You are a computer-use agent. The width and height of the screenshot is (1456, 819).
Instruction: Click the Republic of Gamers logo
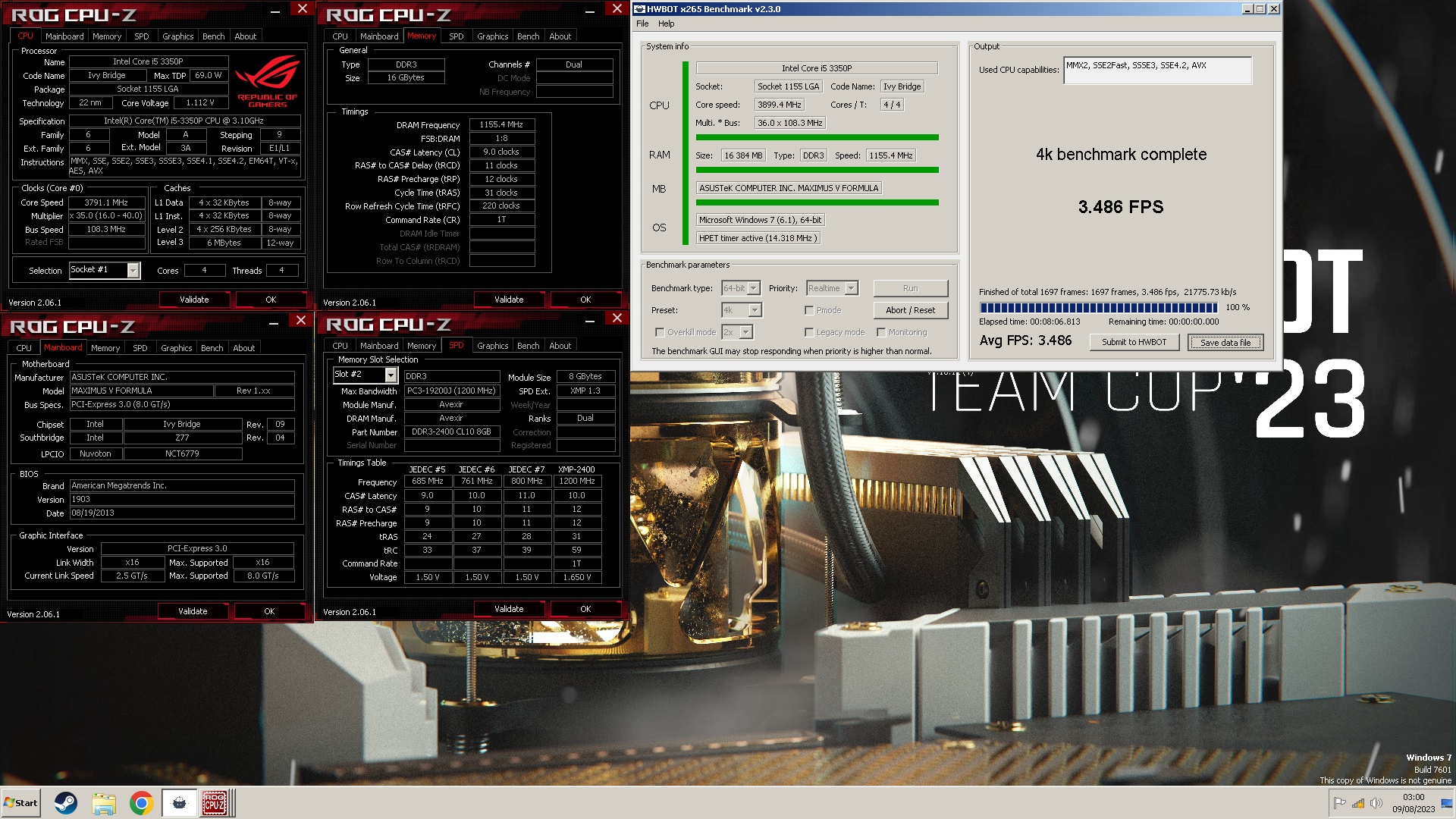pos(267,83)
